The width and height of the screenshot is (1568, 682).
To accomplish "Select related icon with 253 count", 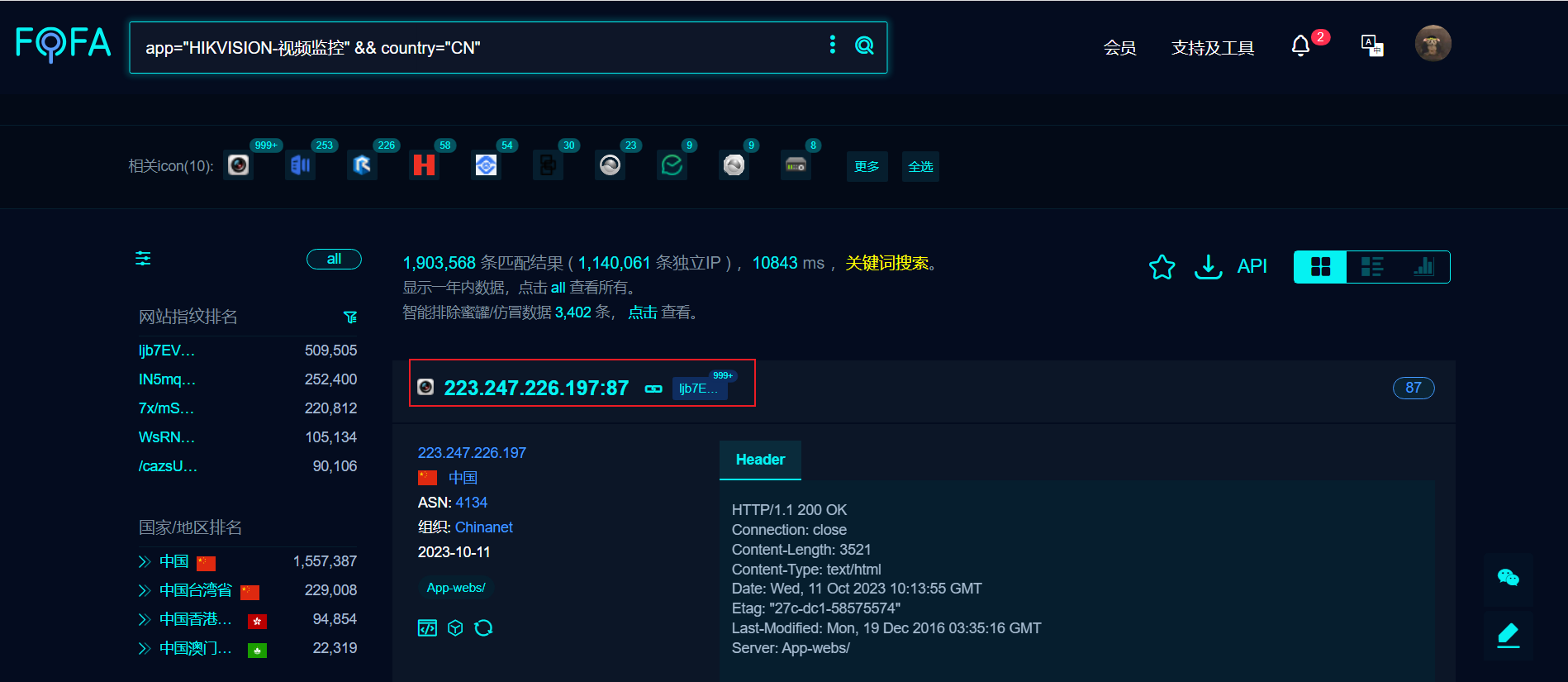I will 301,165.
